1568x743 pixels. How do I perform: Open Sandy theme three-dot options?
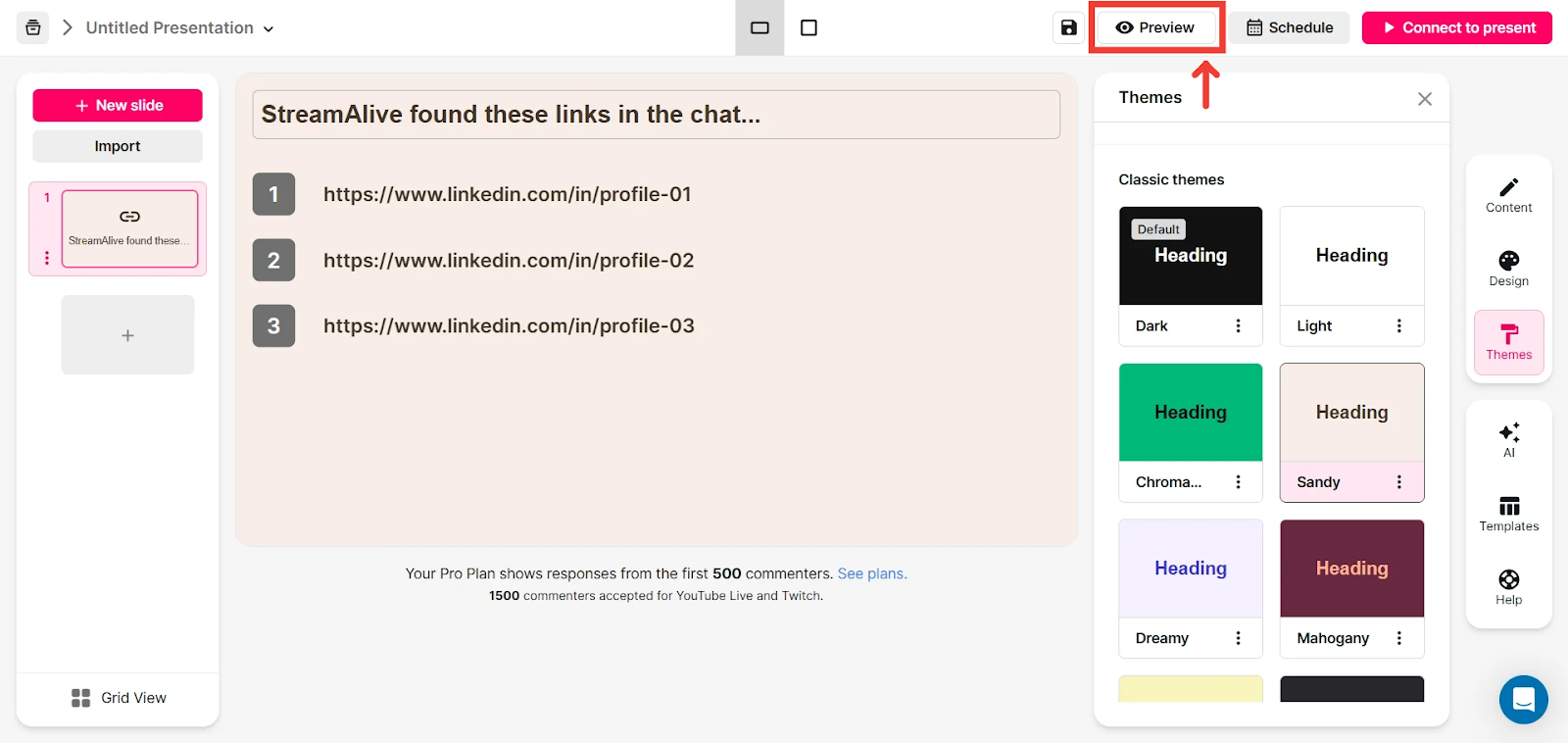tap(1399, 482)
